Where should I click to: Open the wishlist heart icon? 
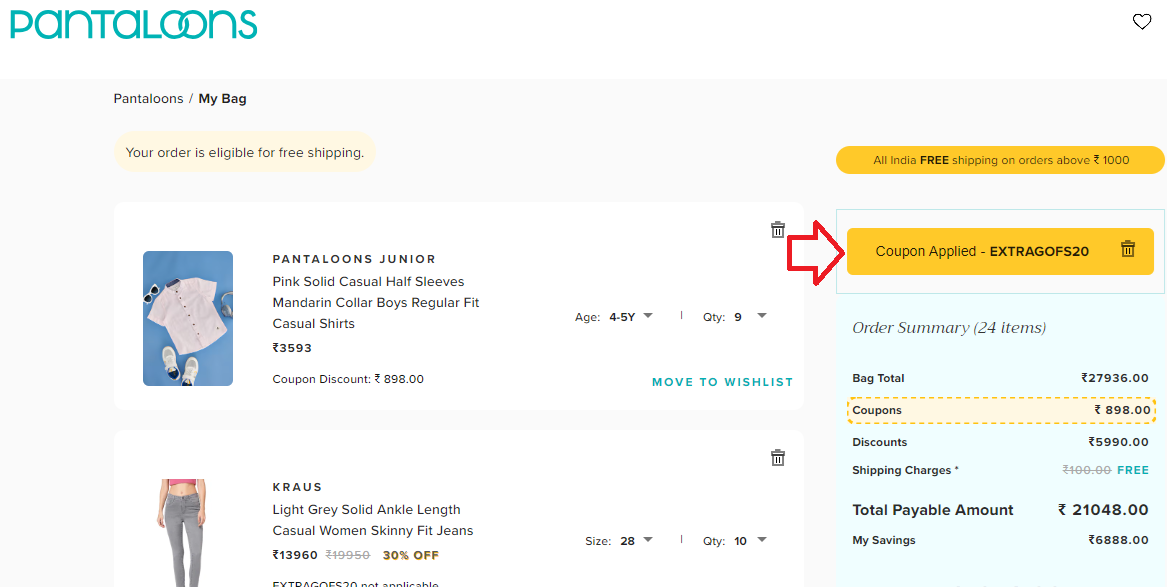click(x=1142, y=22)
